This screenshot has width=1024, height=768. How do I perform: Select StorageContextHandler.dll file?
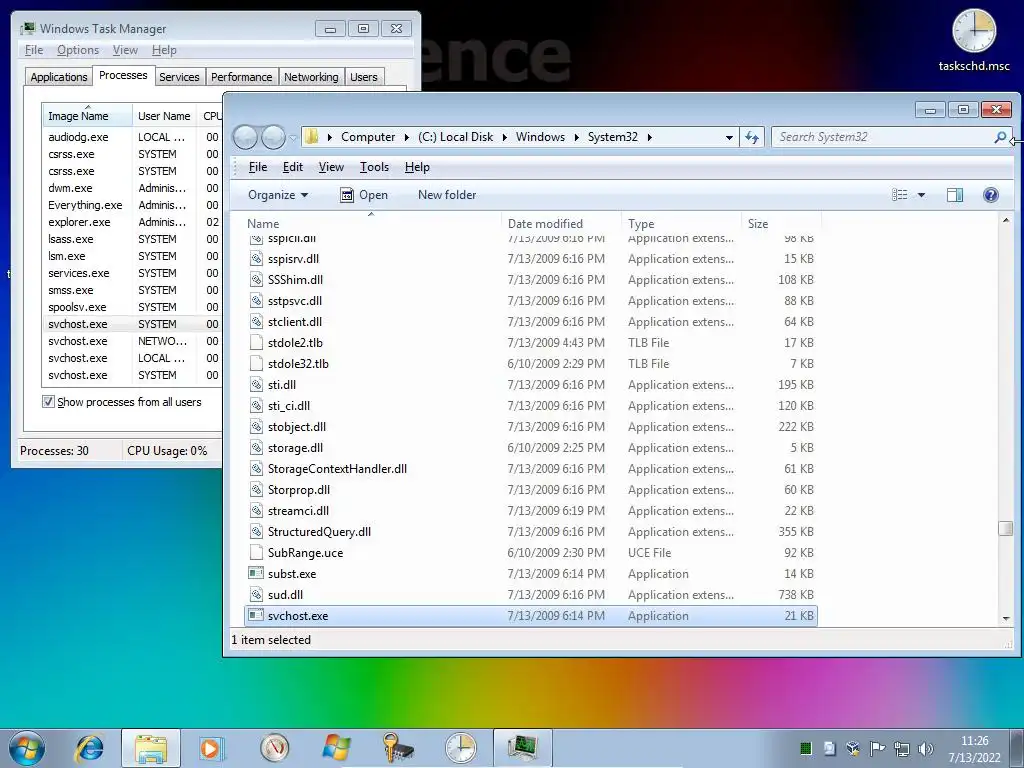(x=531, y=469)
